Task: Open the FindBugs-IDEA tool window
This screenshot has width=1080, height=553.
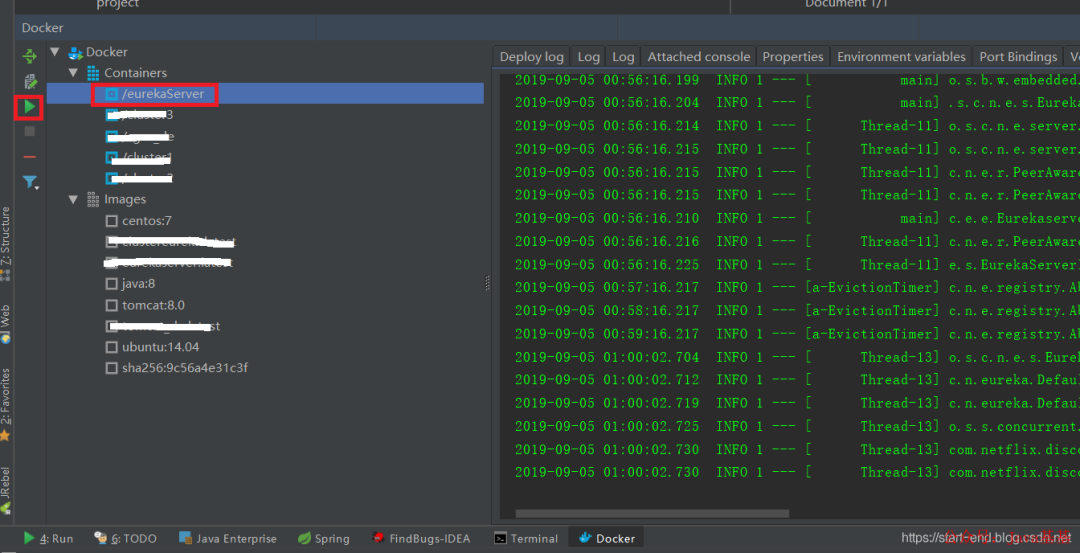Action: coord(421,539)
